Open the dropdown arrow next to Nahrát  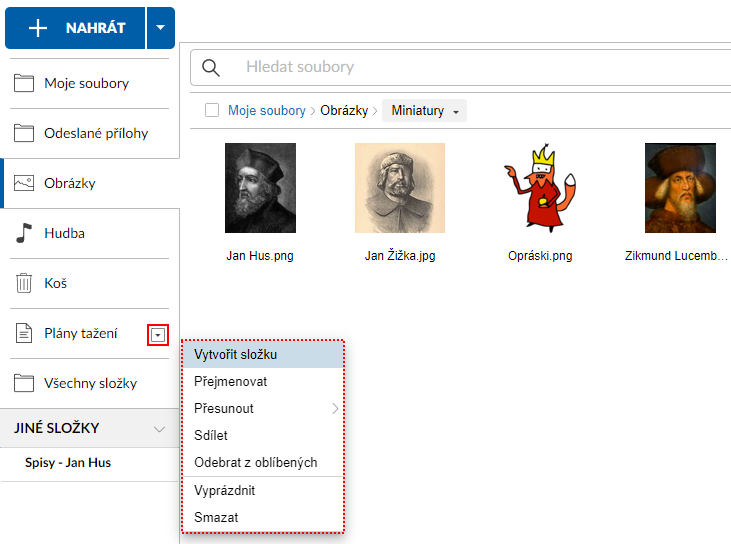coord(160,28)
